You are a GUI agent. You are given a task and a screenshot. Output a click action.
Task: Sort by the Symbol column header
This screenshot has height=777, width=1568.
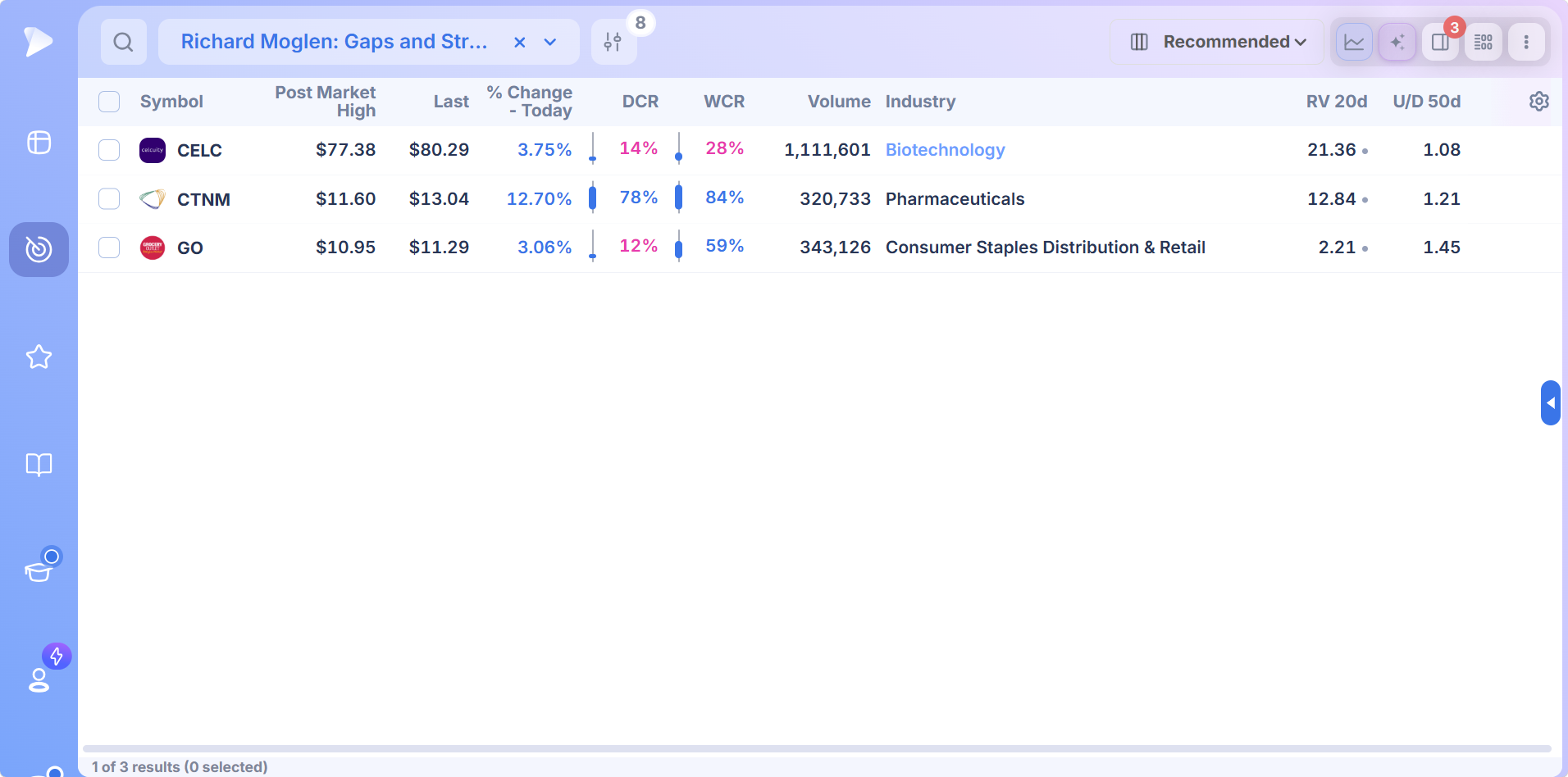point(171,102)
